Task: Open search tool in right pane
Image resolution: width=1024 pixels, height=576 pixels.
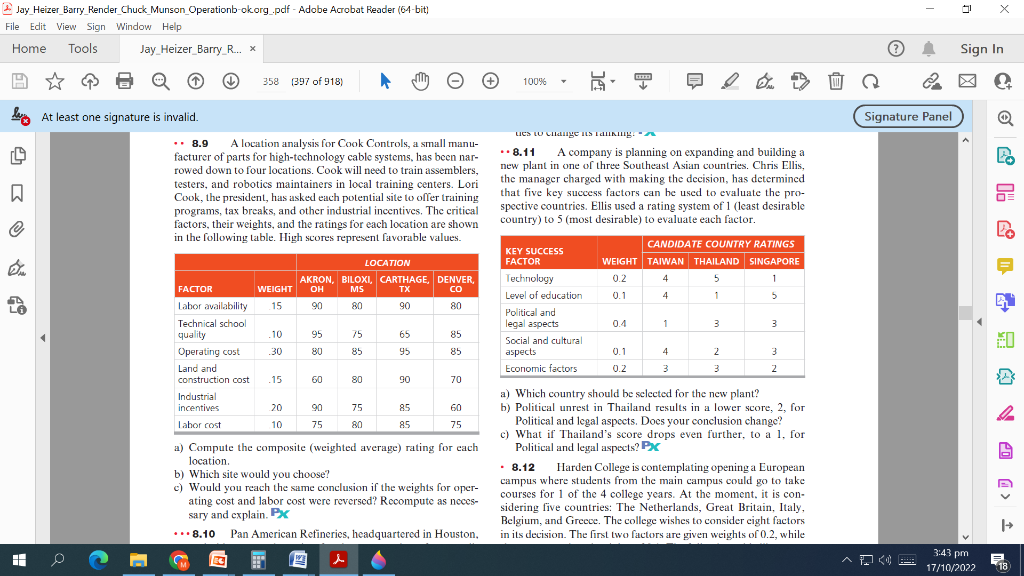Action: pyautogui.click(x=1006, y=118)
